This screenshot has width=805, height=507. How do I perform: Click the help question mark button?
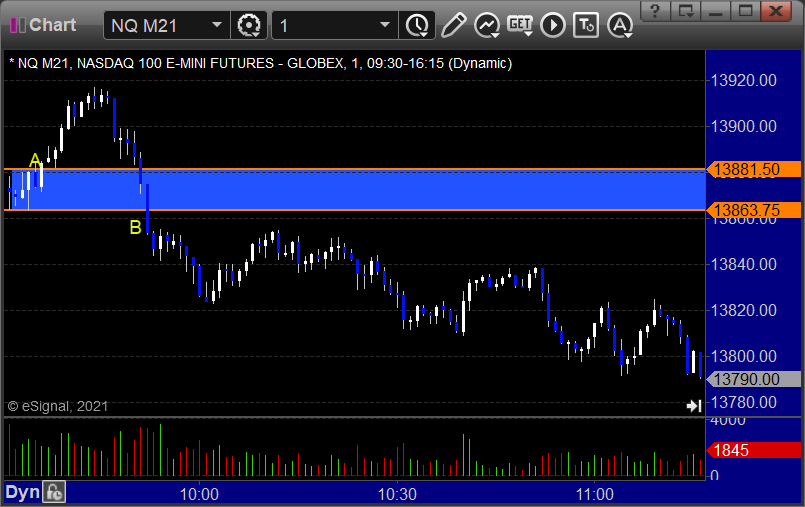click(655, 10)
